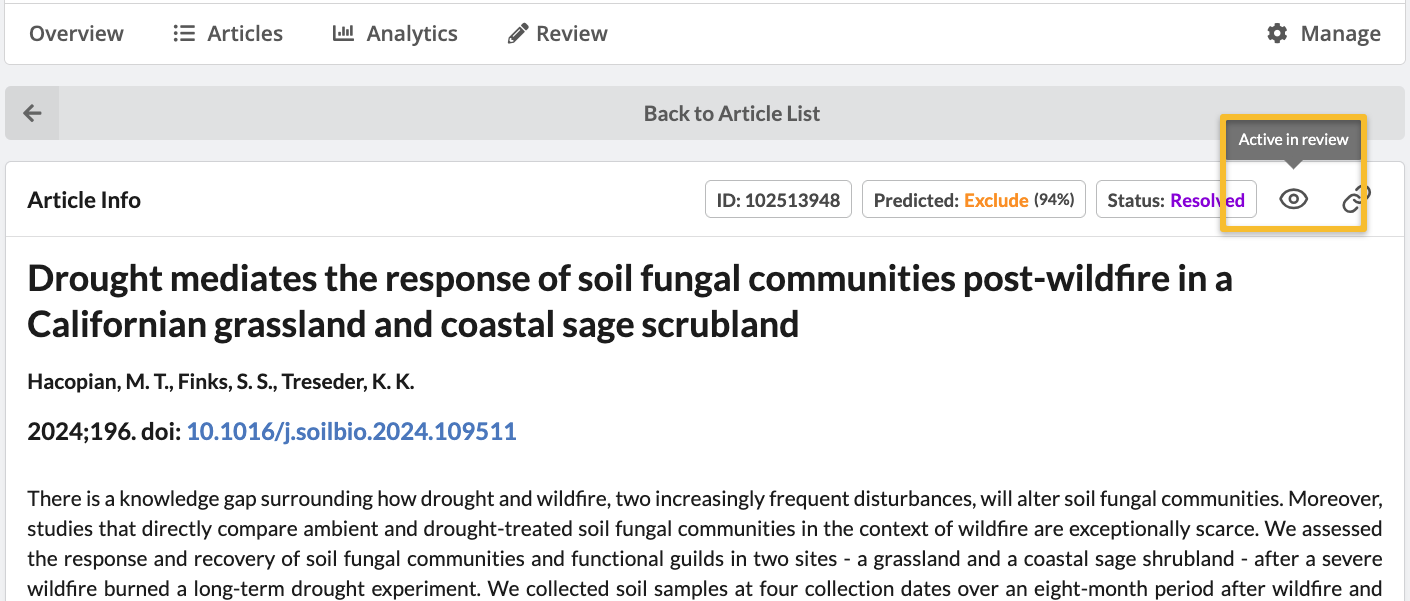
Task: Click the article ID 102513948 badge
Action: point(778,200)
